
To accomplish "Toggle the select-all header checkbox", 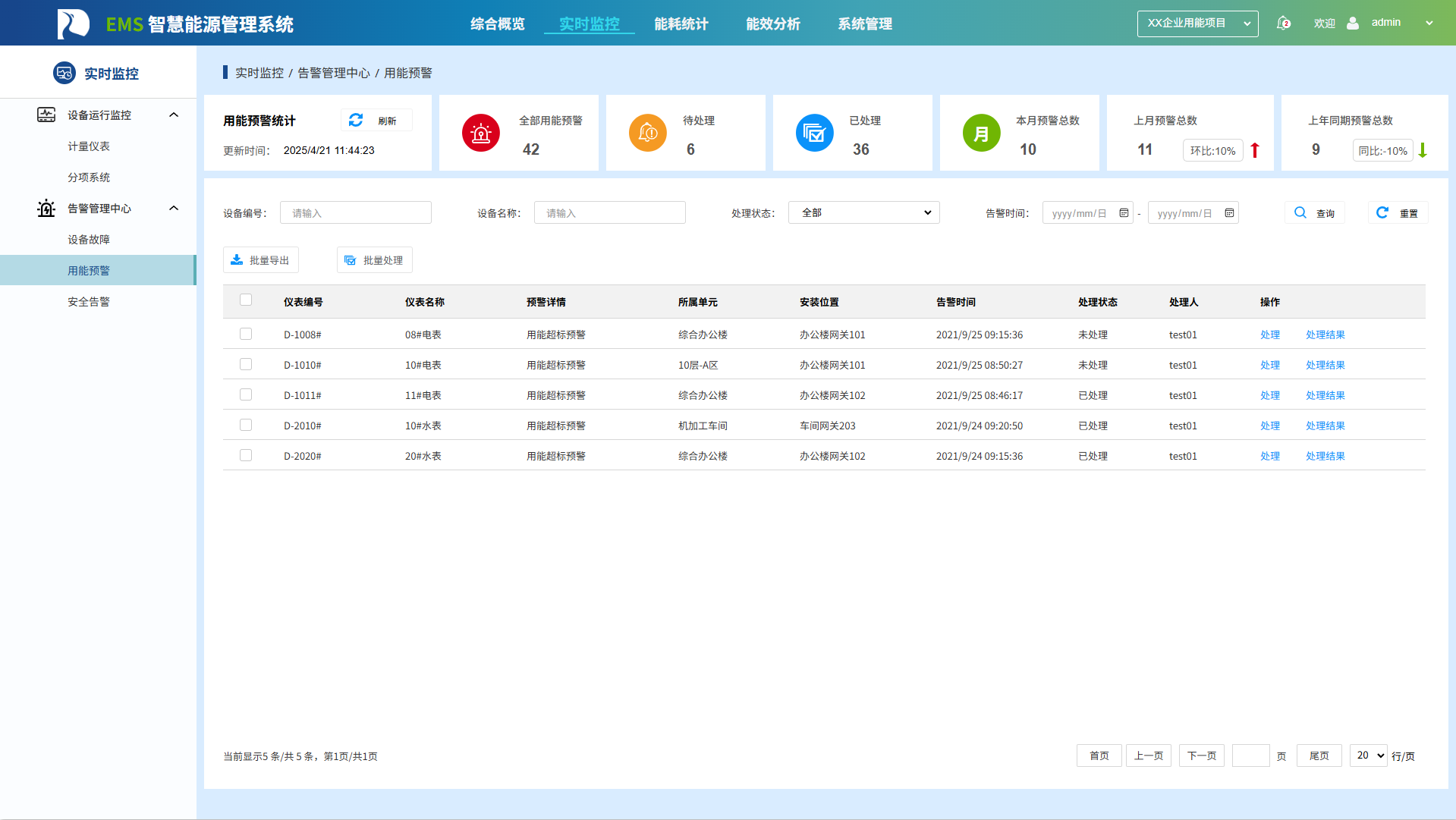I will pos(246,300).
